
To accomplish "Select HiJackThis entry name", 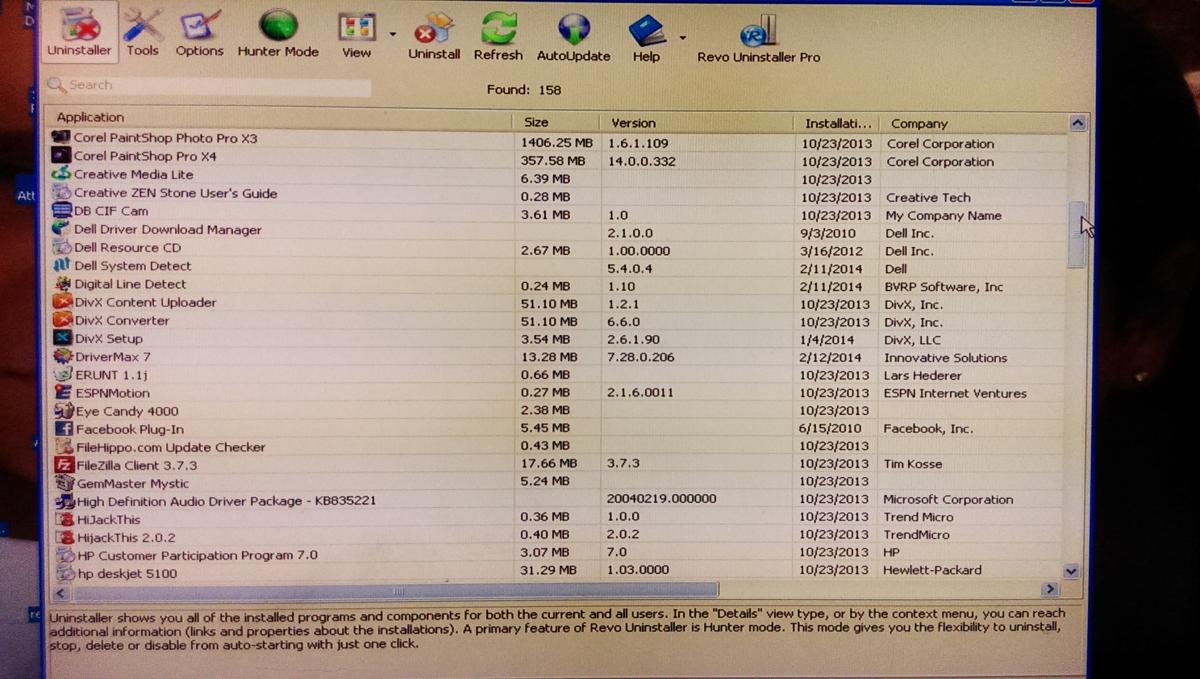I will (x=109, y=520).
